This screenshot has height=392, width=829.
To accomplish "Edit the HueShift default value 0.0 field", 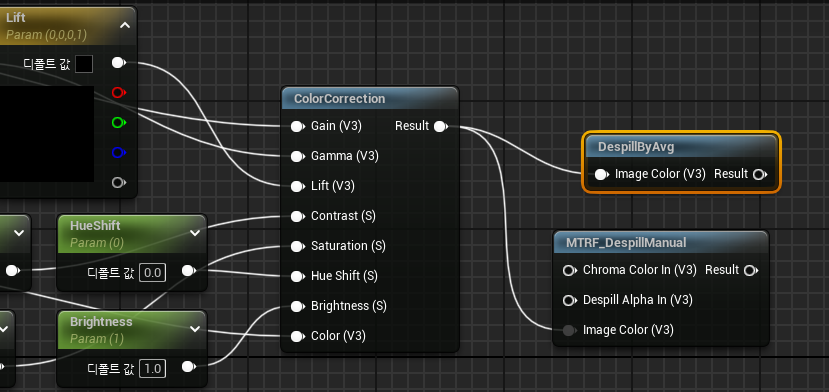I will coord(152,273).
